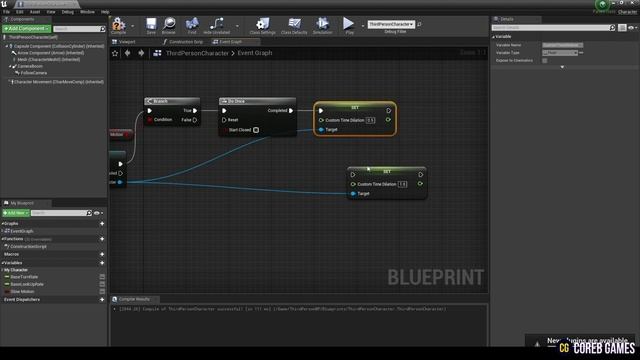Open the Play options dropdown arrow
This screenshot has height=360, width=640.
(x=362, y=26)
